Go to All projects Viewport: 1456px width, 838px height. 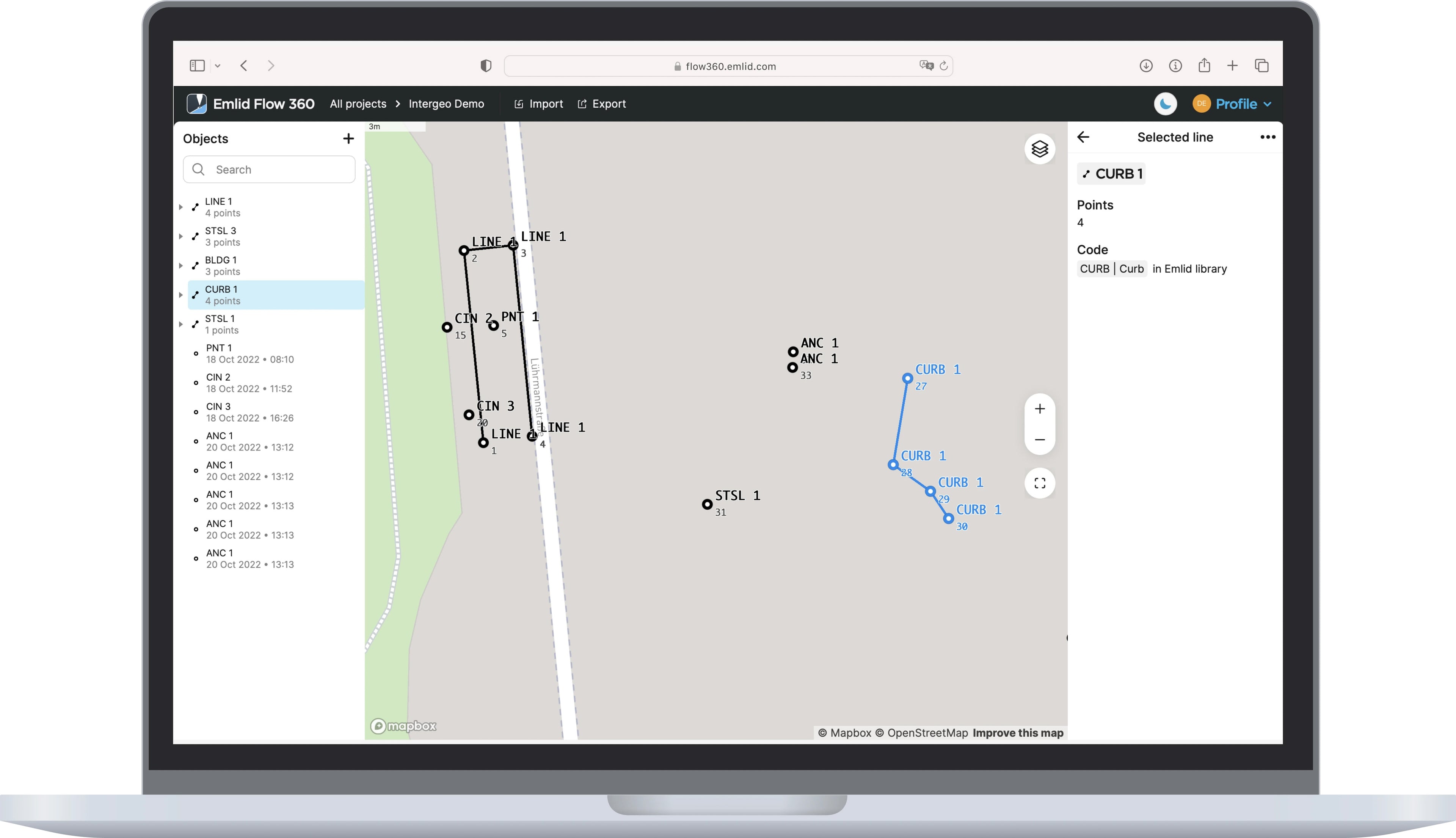click(358, 104)
